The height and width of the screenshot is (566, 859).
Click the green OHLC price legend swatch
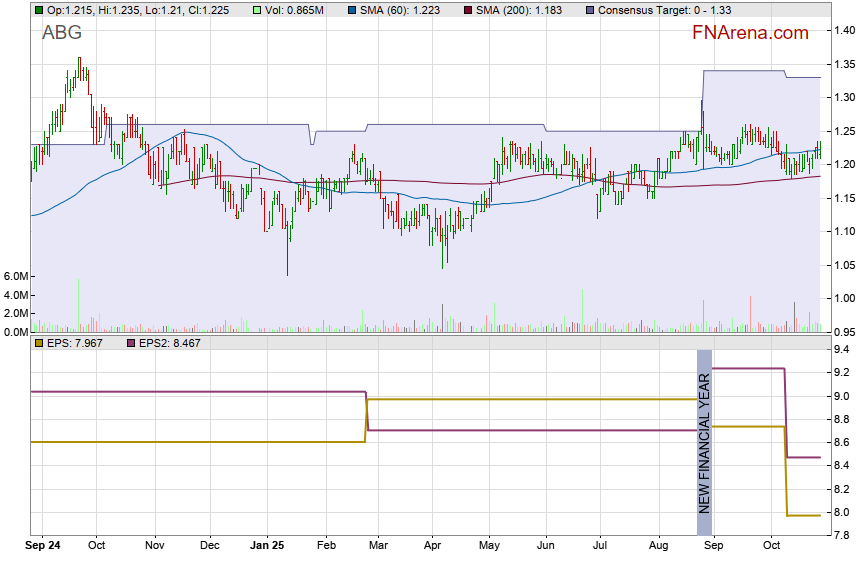[x=38, y=10]
